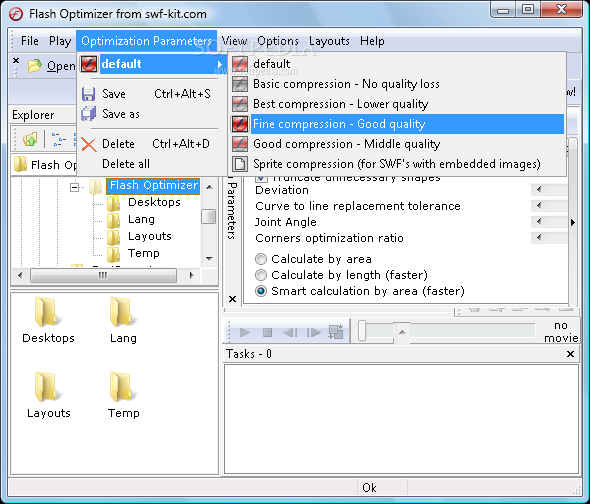Open the Help menu
This screenshot has height=504, width=590.
pyautogui.click(x=372, y=41)
